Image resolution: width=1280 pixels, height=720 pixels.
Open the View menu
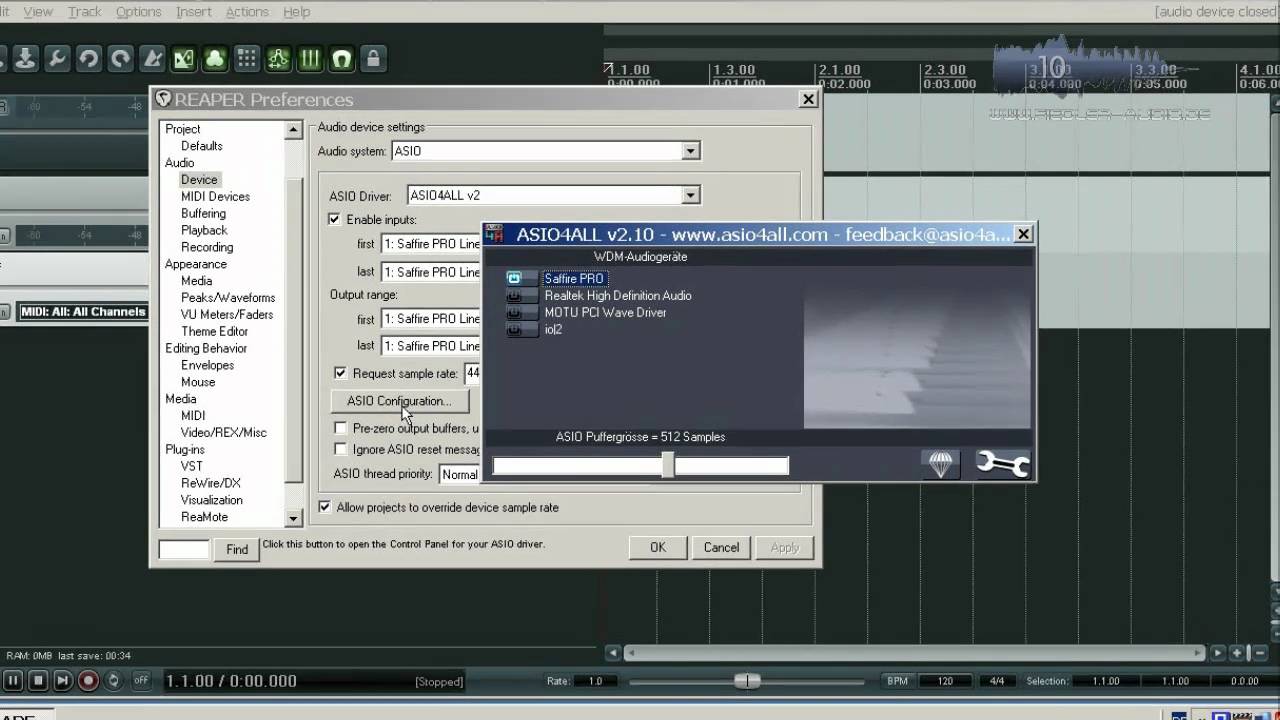click(x=38, y=12)
